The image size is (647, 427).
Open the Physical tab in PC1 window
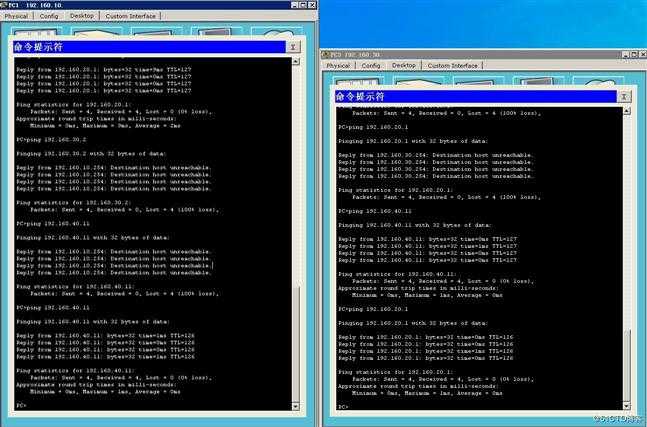point(16,16)
